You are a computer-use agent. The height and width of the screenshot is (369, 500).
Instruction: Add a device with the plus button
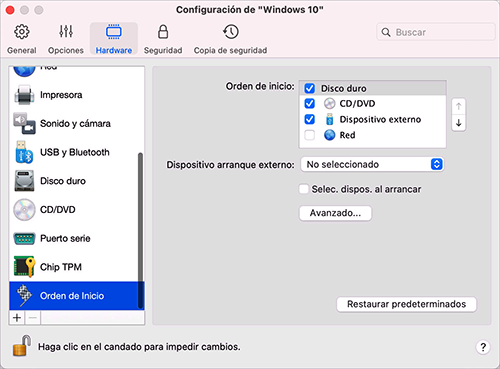(17, 318)
